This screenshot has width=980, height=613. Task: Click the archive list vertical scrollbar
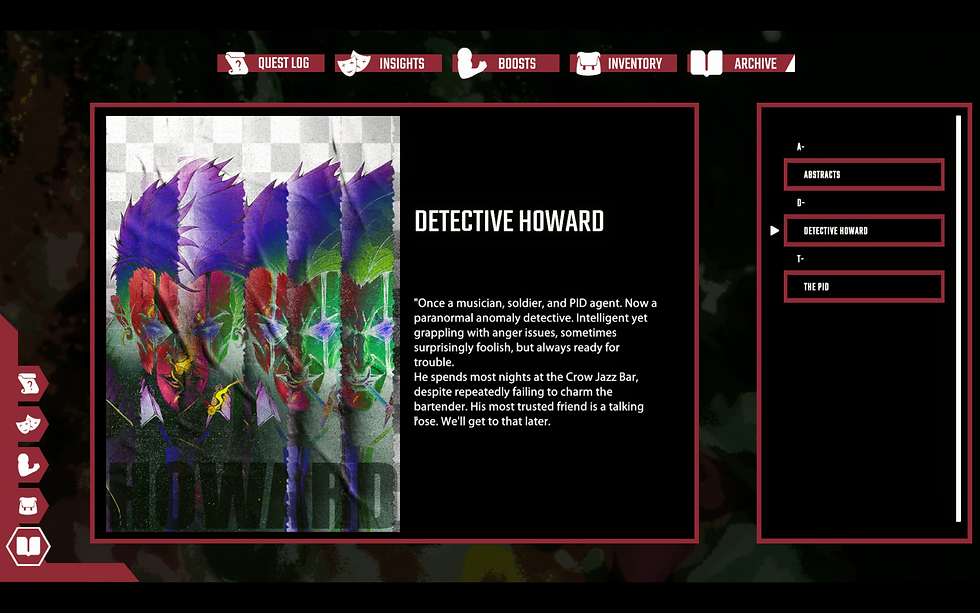958,319
